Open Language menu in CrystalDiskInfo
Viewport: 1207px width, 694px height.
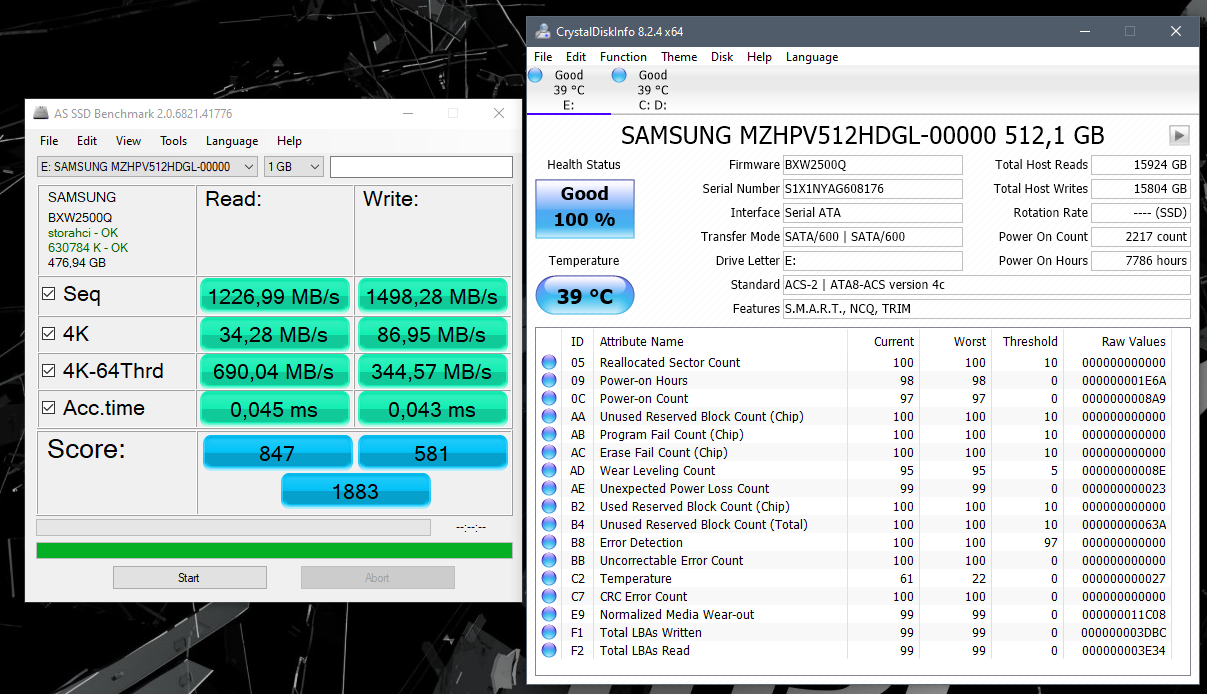pyautogui.click(x=812, y=57)
